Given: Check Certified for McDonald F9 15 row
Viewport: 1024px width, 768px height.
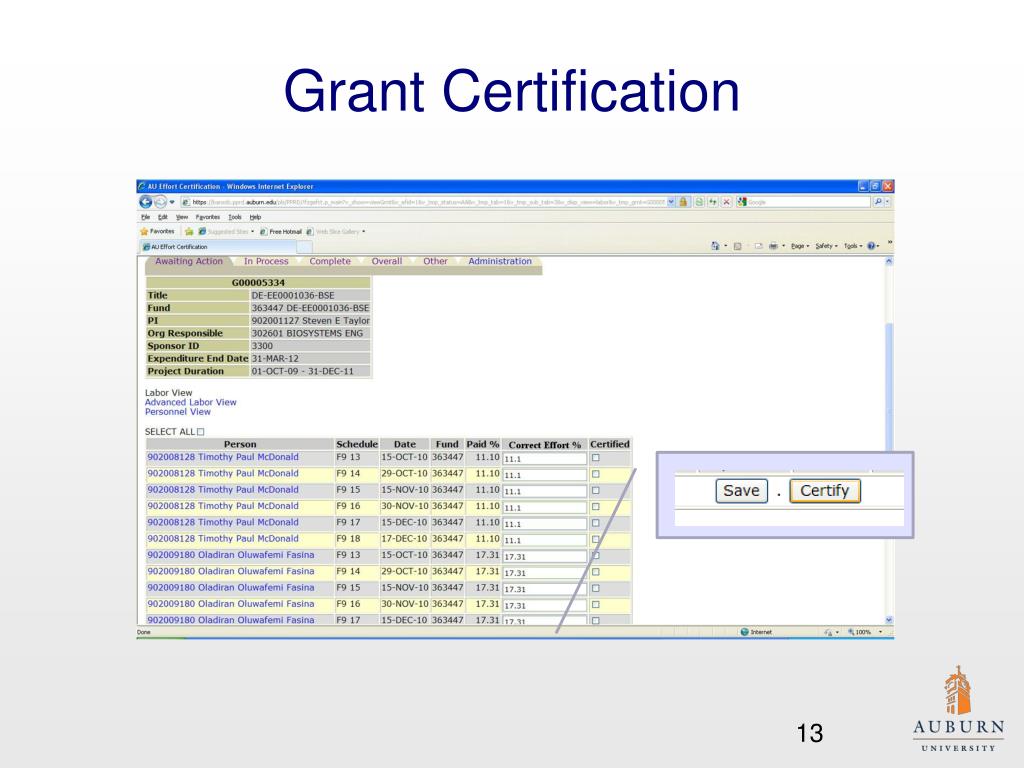Looking at the screenshot, I should pos(596,490).
